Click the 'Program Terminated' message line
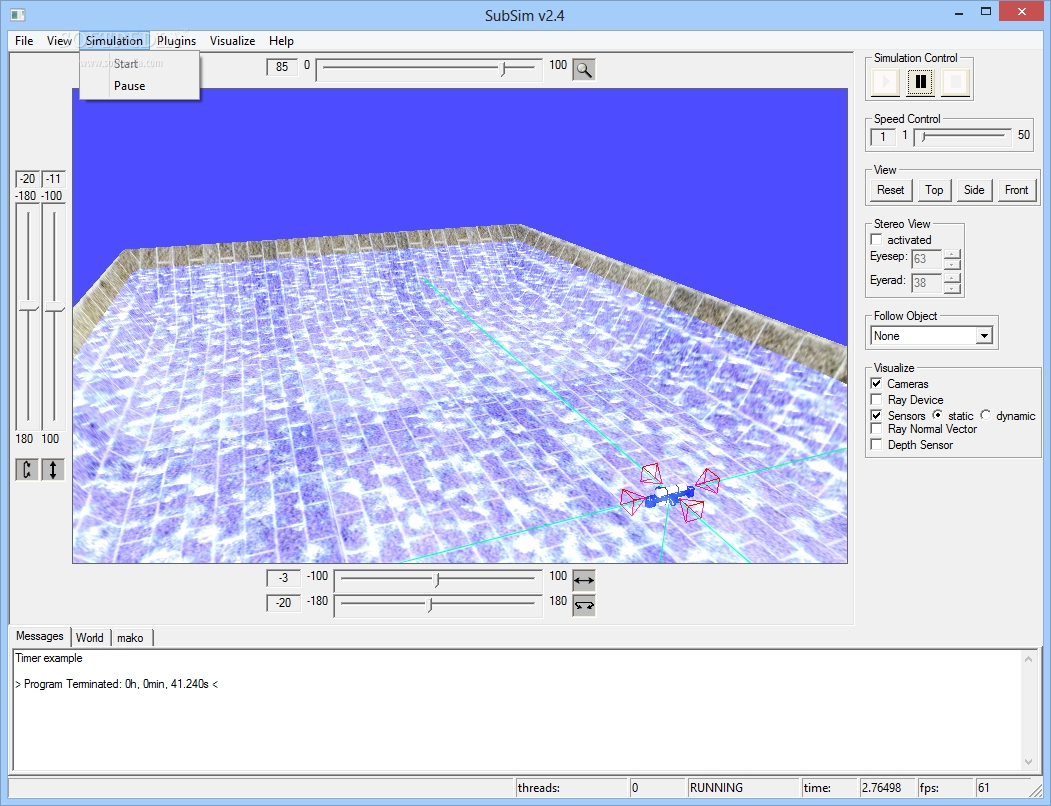Screen dimensions: 1051x806 point(117,684)
